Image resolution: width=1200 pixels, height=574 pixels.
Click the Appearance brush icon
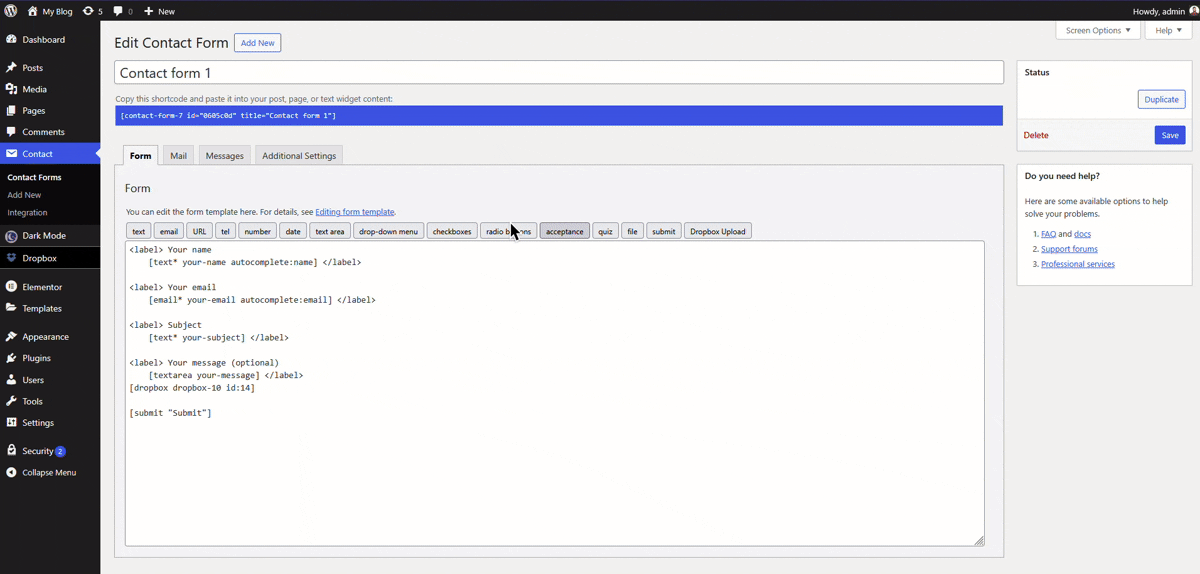coord(11,337)
